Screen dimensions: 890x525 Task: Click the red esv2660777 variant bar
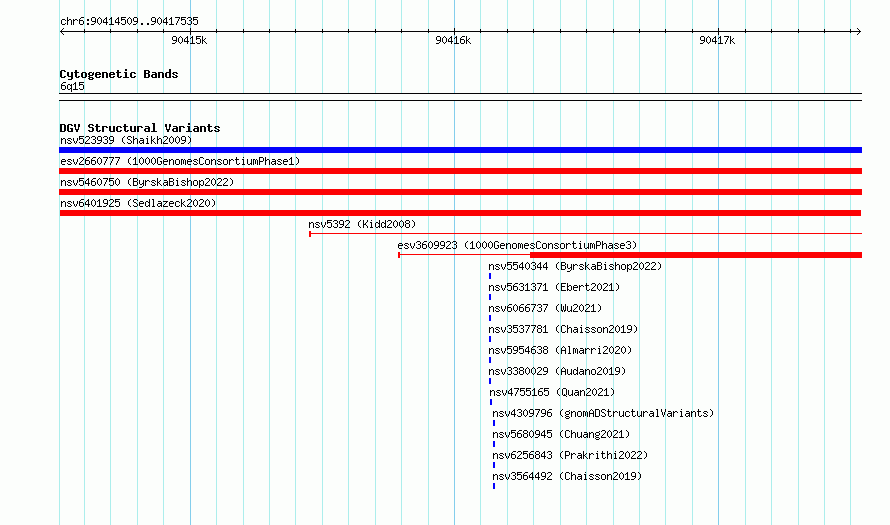click(460, 171)
